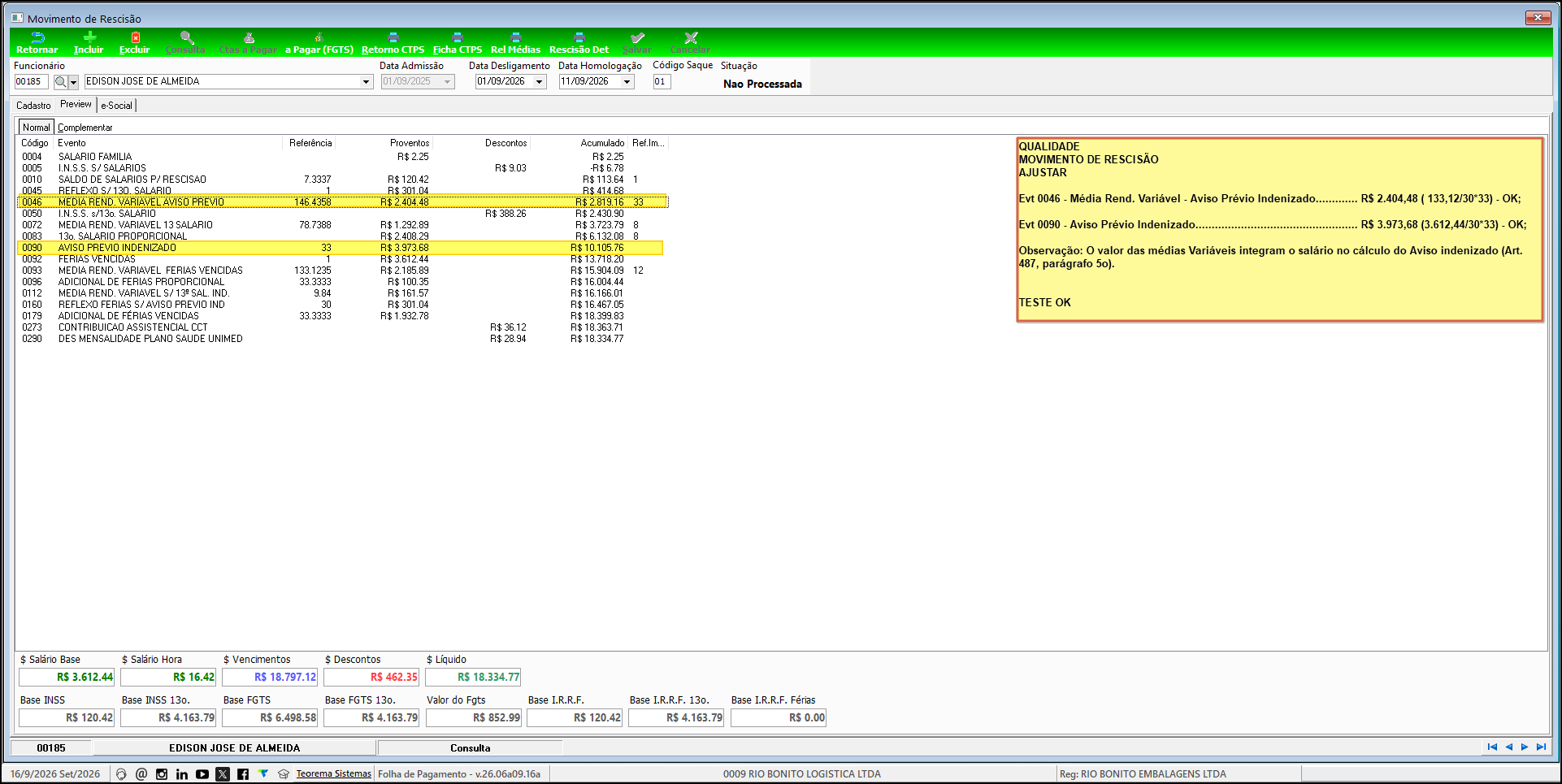
Task: Click the Funcionário code field
Action: [32, 82]
